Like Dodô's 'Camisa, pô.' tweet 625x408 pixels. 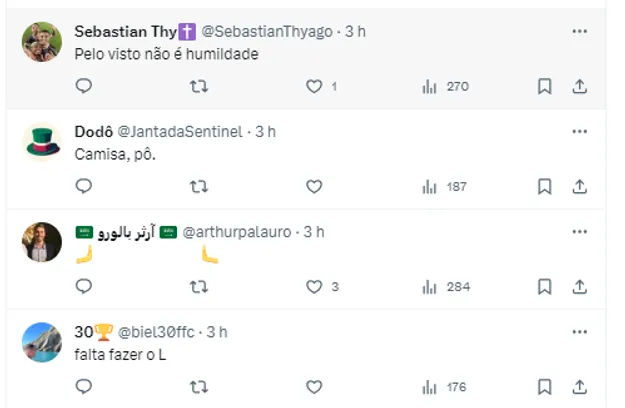click(314, 186)
